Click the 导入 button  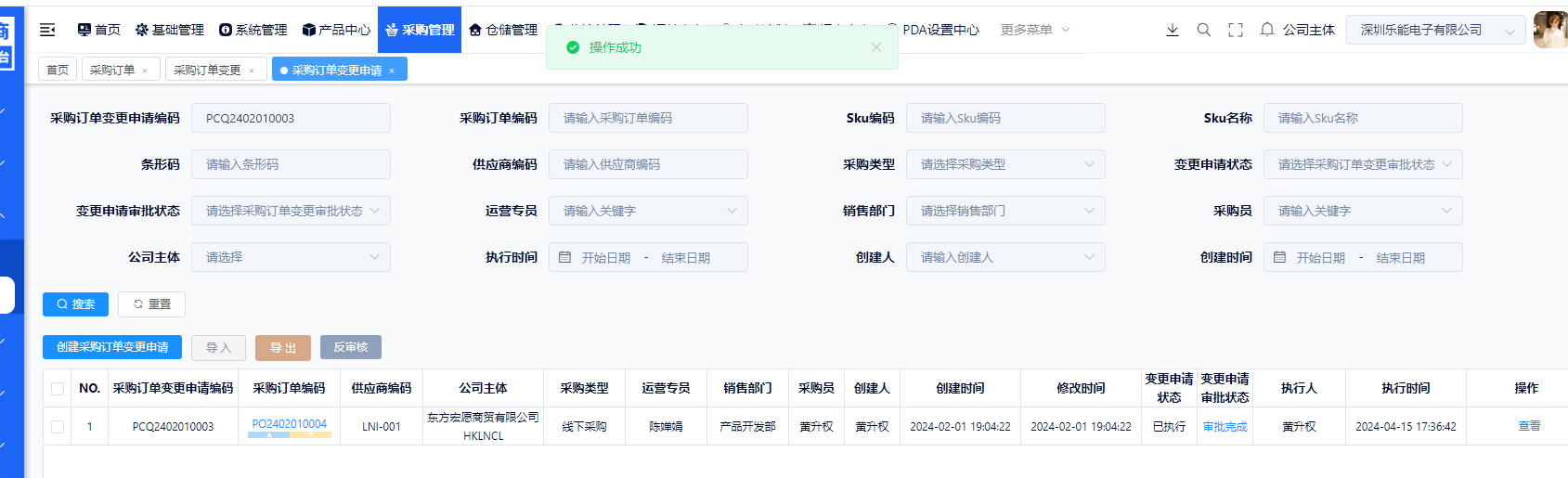click(x=218, y=347)
